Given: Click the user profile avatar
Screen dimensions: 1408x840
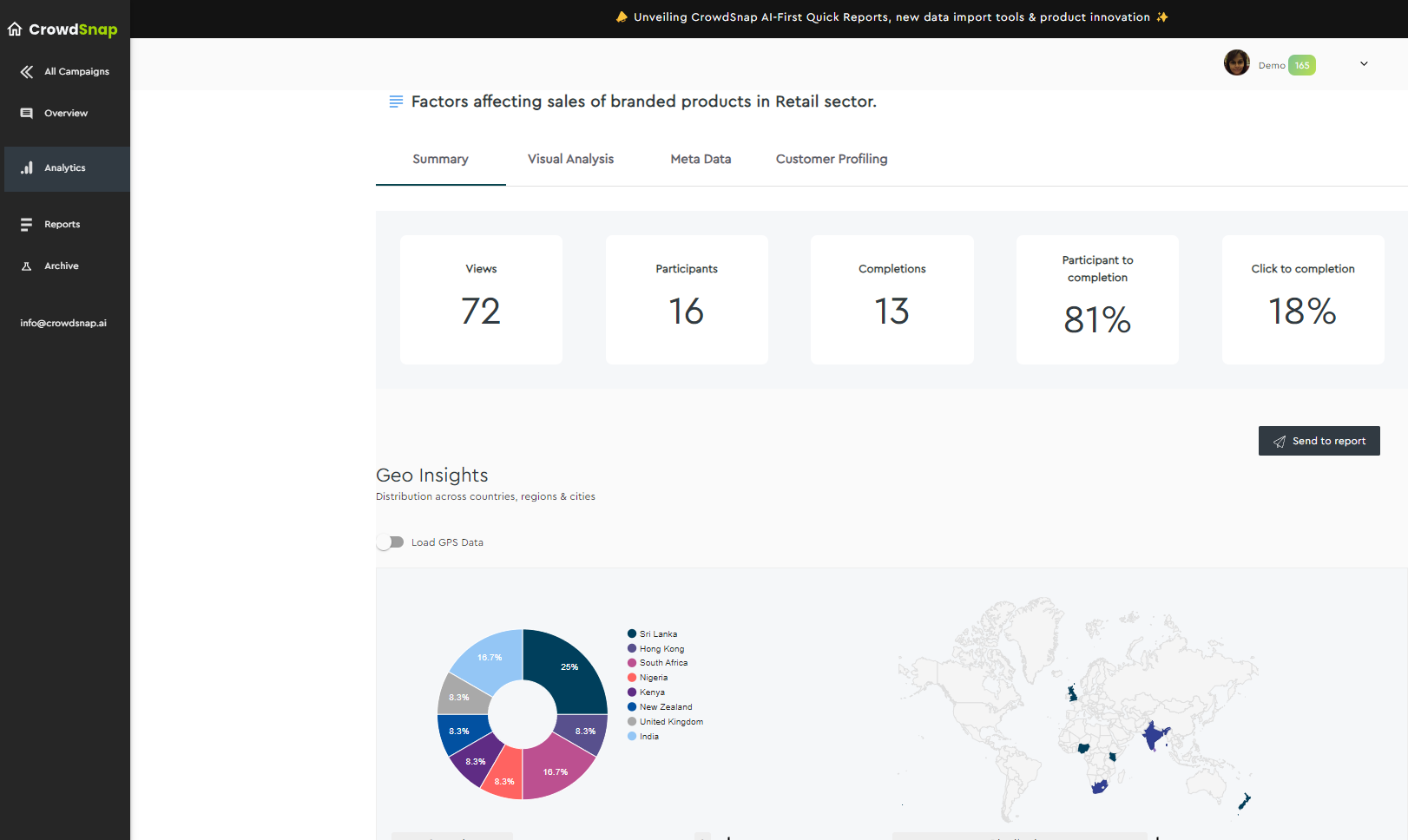Looking at the screenshot, I should tap(1237, 62).
